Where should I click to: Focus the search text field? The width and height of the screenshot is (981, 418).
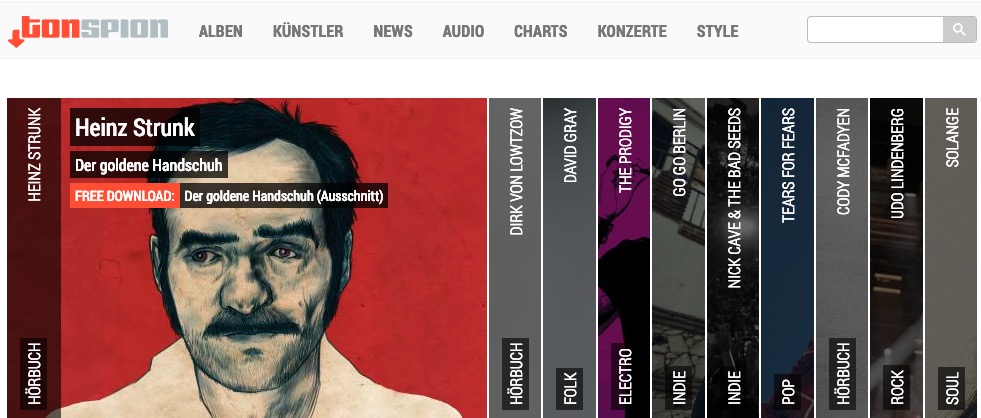875,29
